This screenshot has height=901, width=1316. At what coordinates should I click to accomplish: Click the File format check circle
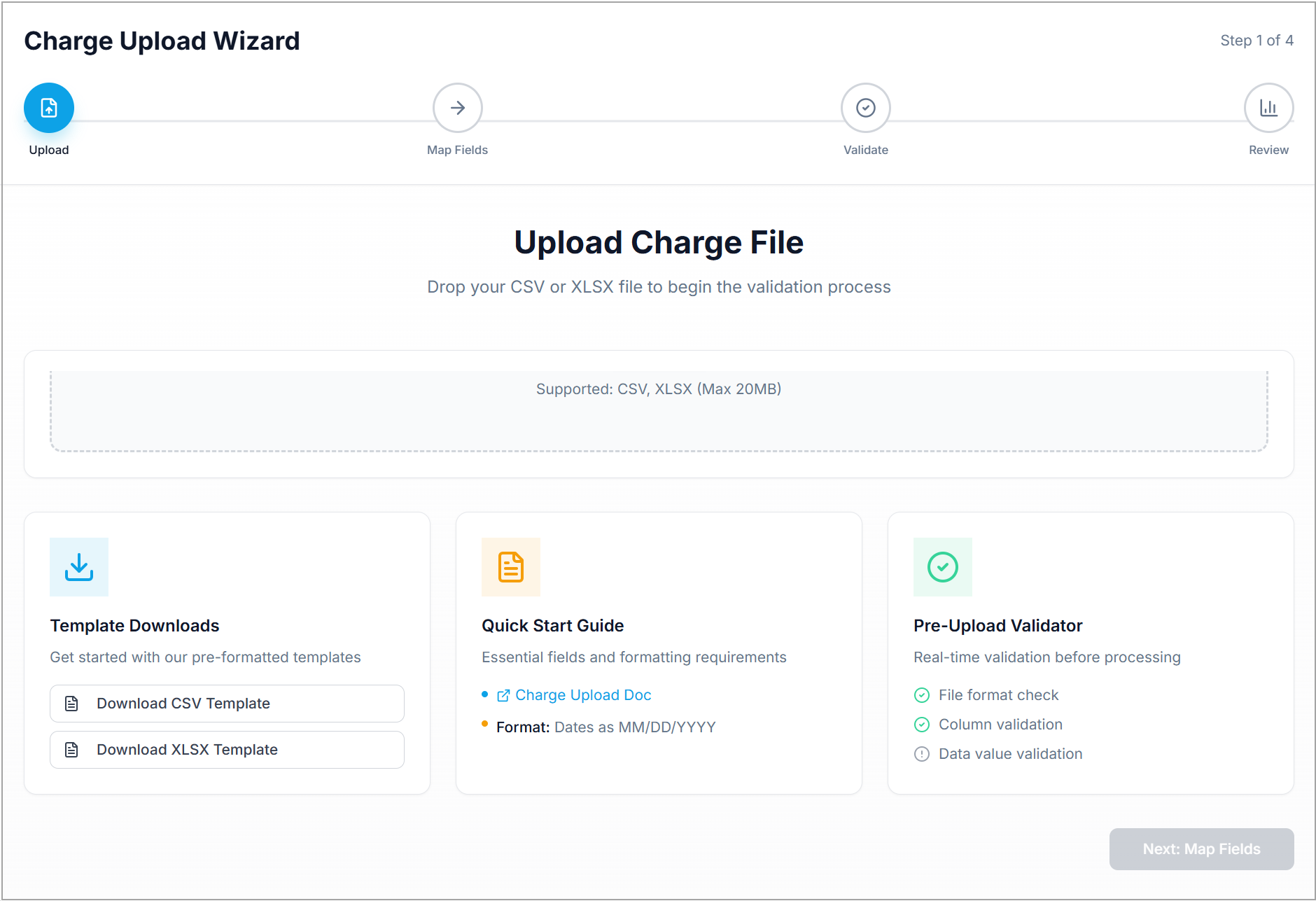(922, 695)
